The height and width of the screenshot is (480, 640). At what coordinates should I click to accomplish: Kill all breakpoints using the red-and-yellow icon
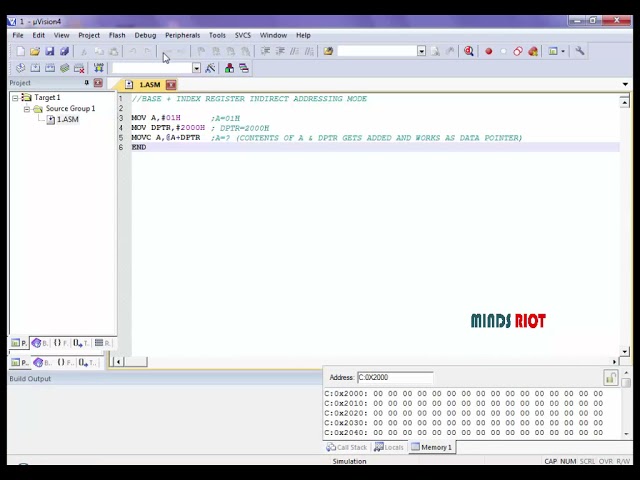coord(533,51)
